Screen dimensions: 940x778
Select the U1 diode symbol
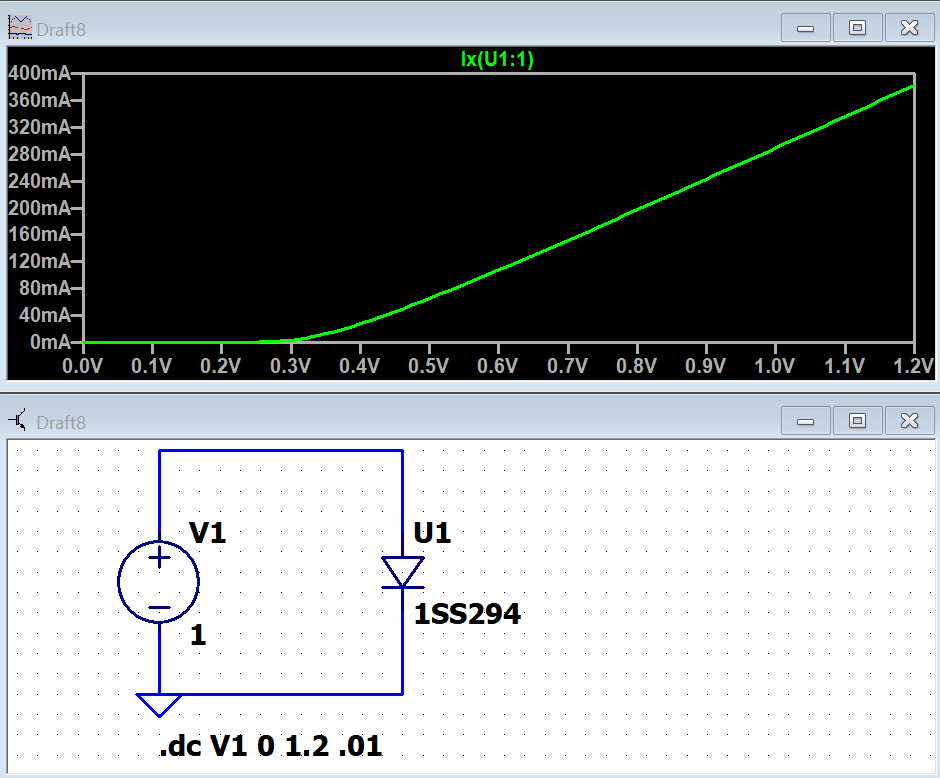tap(403, 572)
